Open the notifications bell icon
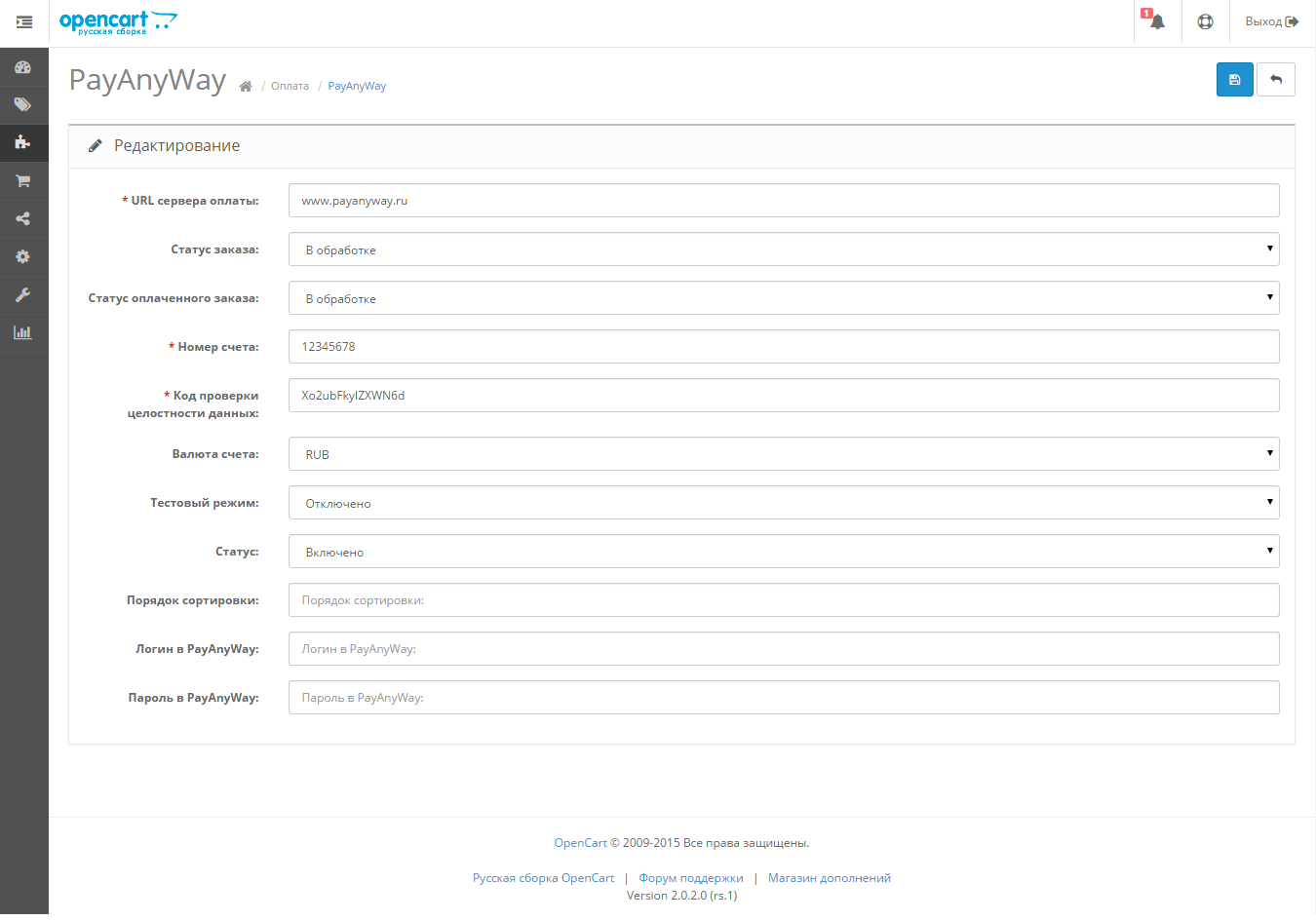1316x921 pixels. [1157, 21]
